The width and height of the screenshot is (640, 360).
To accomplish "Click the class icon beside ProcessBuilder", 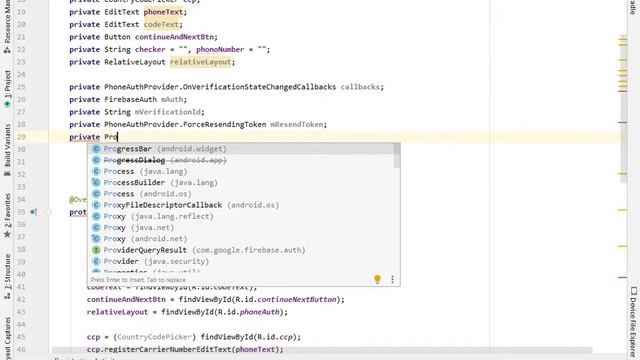I will (96, 182).
